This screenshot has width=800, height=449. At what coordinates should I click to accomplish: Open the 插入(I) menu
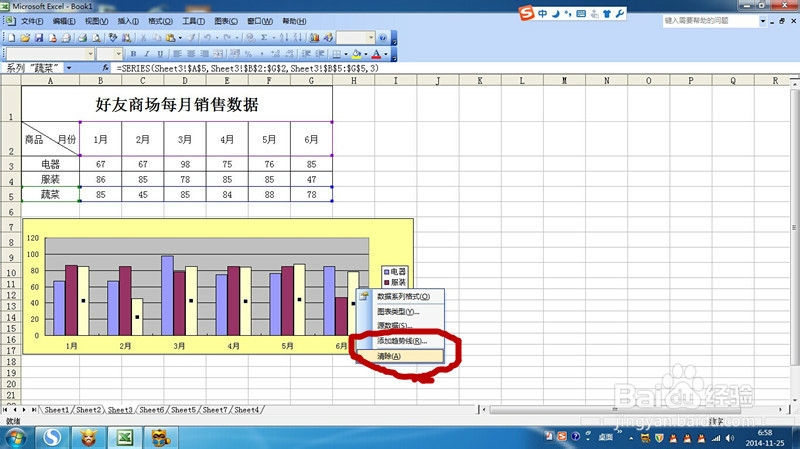(x=128, y=21)
